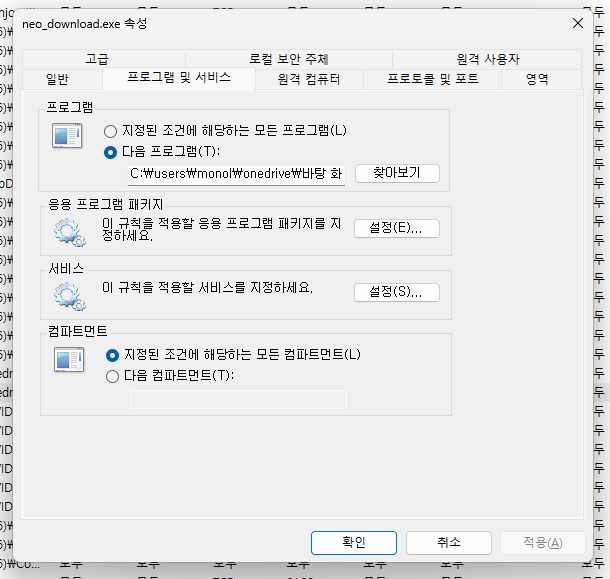Choose 지정된 조건에 해당하는 모든 컴파트먼트 option
The height and width of the screenshot is (579, 610).
coord(112,355)
